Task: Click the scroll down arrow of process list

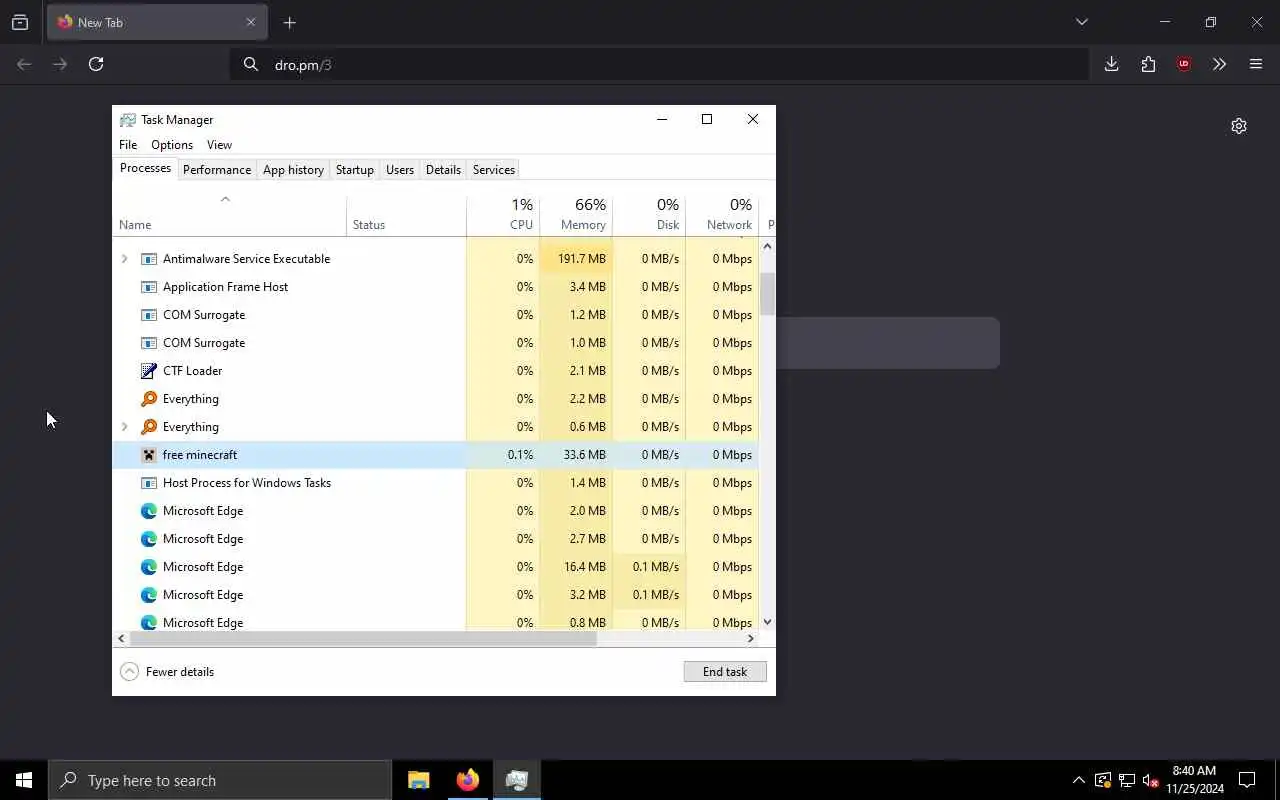Action: tap(767, 622)
